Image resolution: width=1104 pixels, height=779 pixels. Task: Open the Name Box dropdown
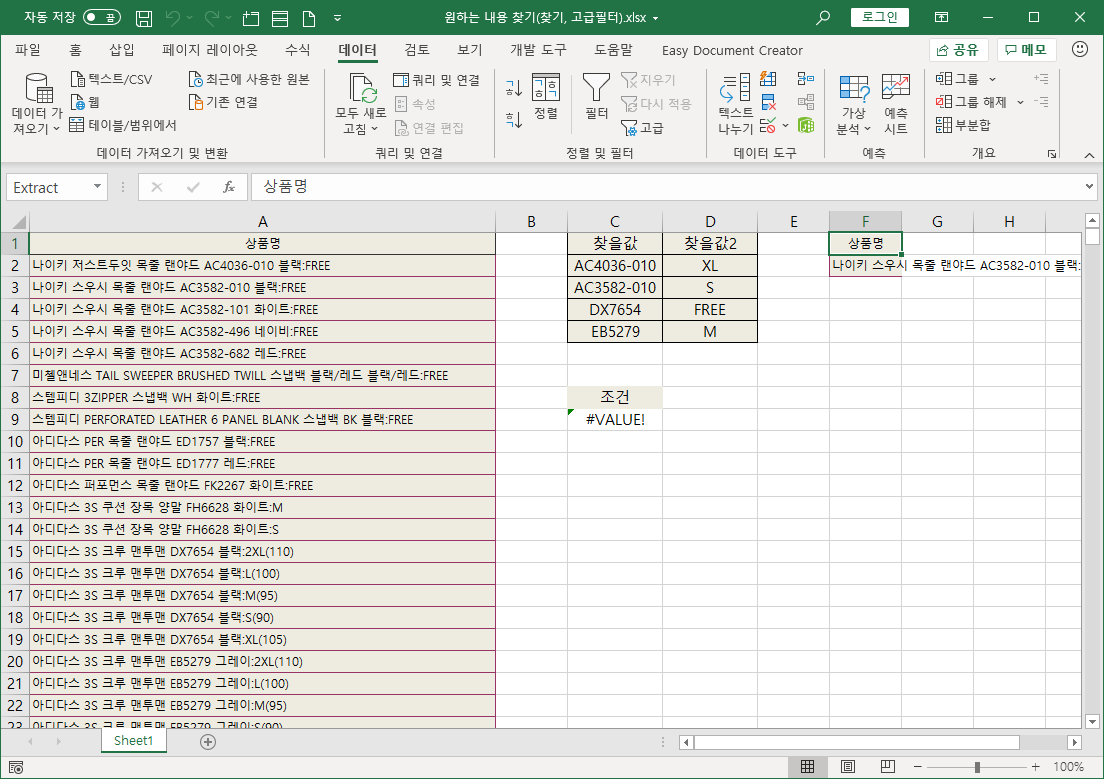(97, 187)
